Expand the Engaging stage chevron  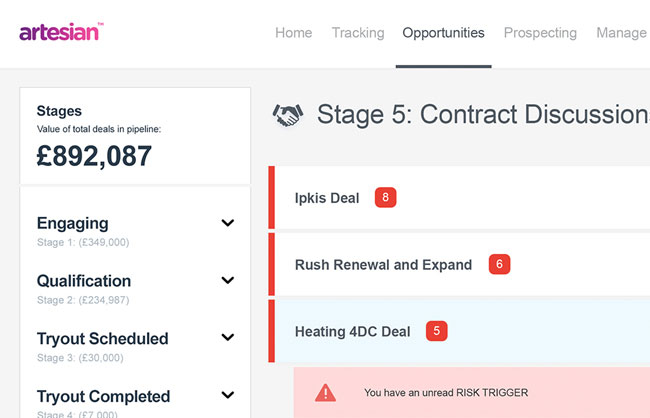pos(228,224)
